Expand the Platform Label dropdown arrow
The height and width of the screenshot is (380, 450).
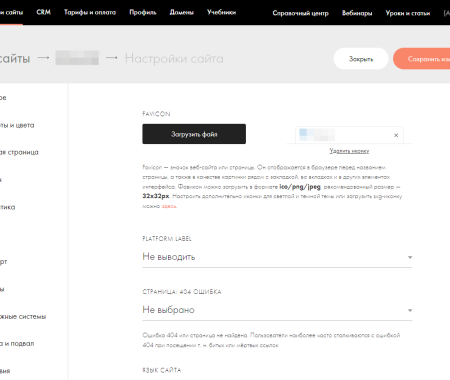410,257
